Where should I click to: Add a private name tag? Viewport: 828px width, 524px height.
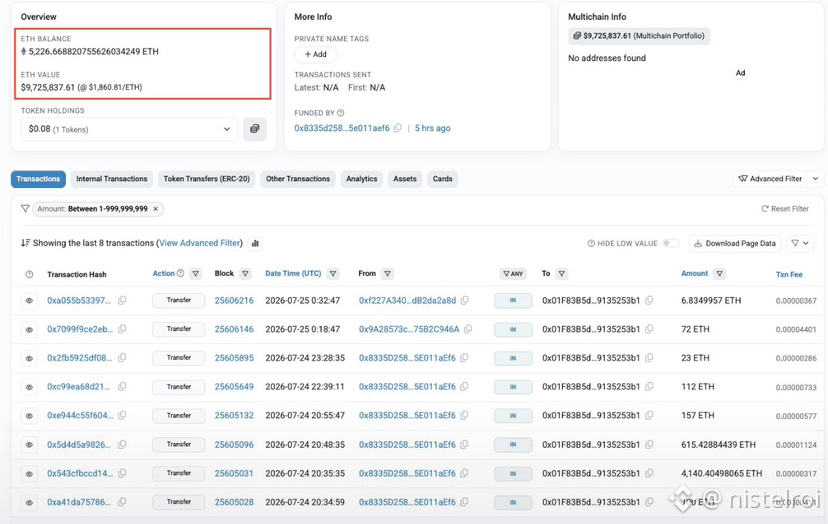click(x=315, y=54)
